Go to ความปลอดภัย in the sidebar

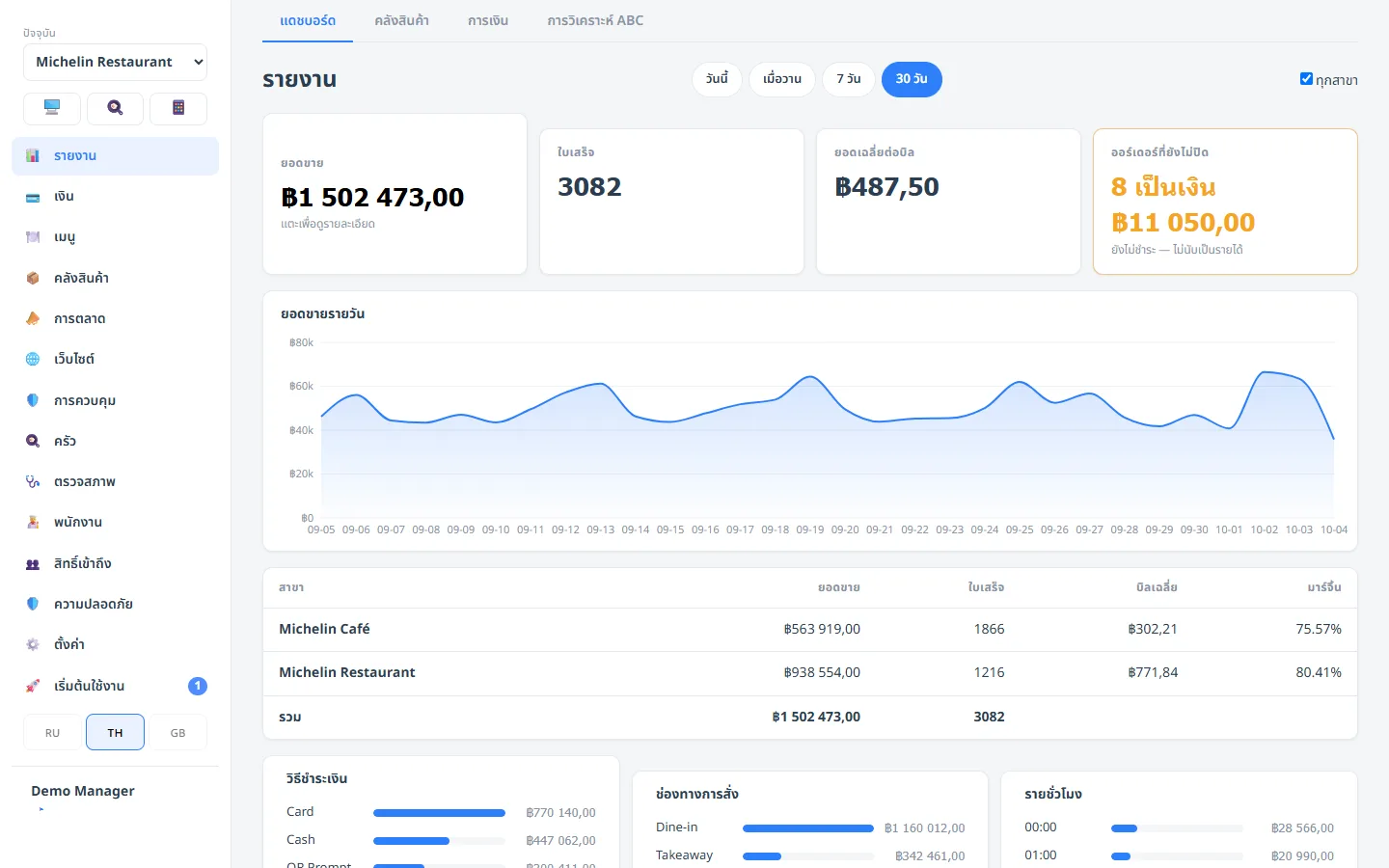tap(115, 604)
